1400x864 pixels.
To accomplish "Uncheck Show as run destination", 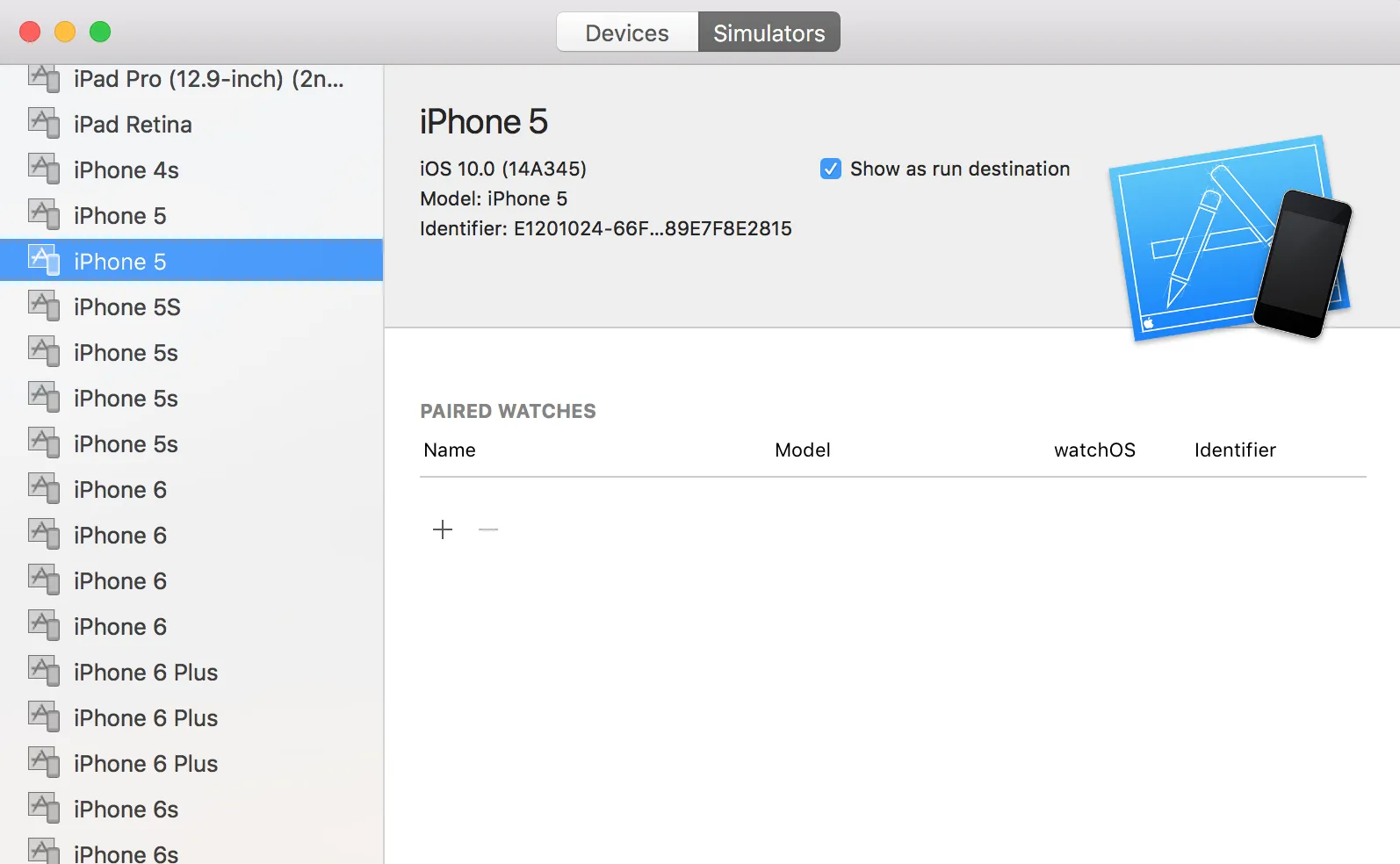I will (x=830, y=169).
